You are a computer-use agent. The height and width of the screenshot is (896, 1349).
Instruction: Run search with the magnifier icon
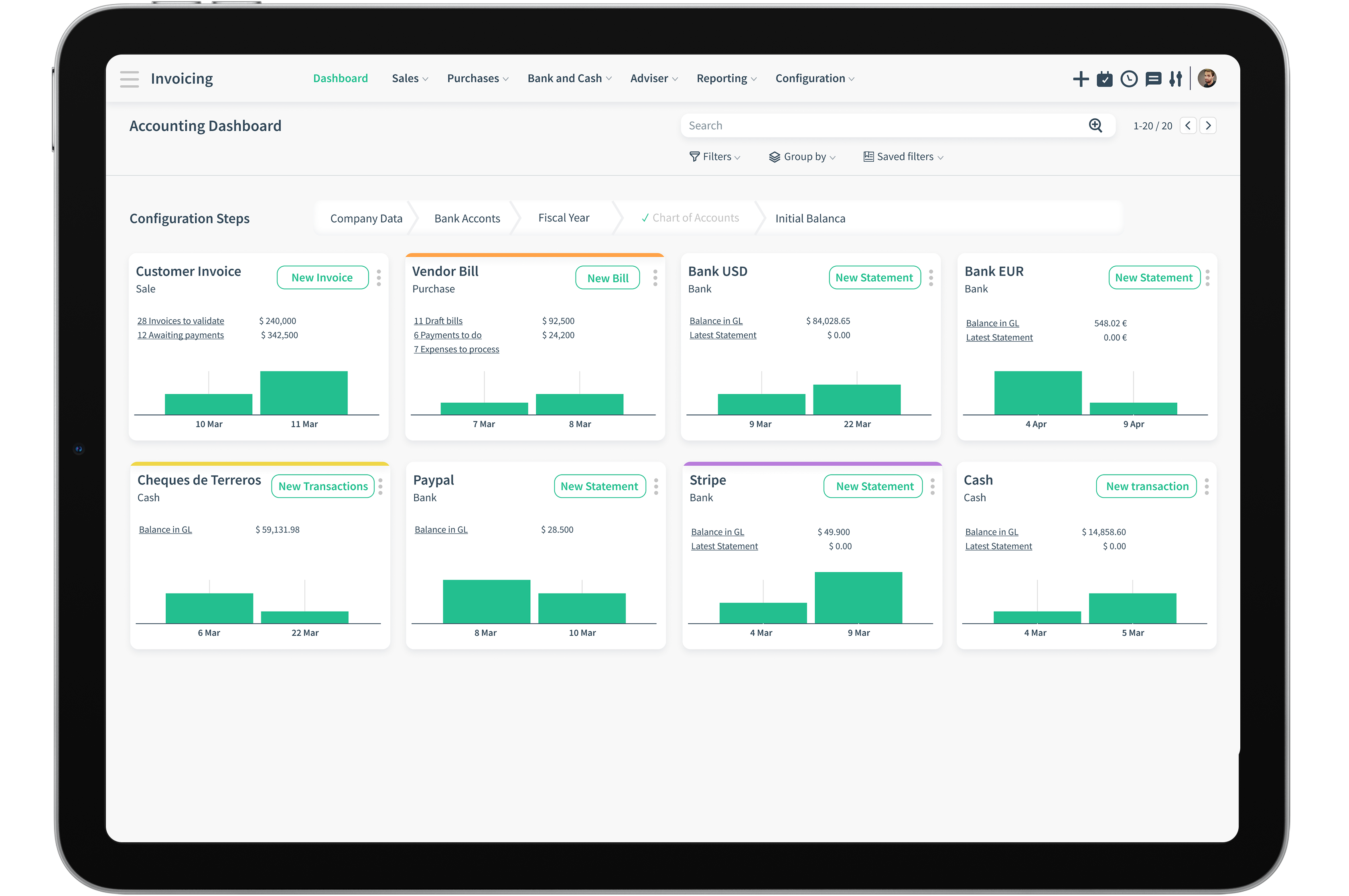(x=1095, y=125)
